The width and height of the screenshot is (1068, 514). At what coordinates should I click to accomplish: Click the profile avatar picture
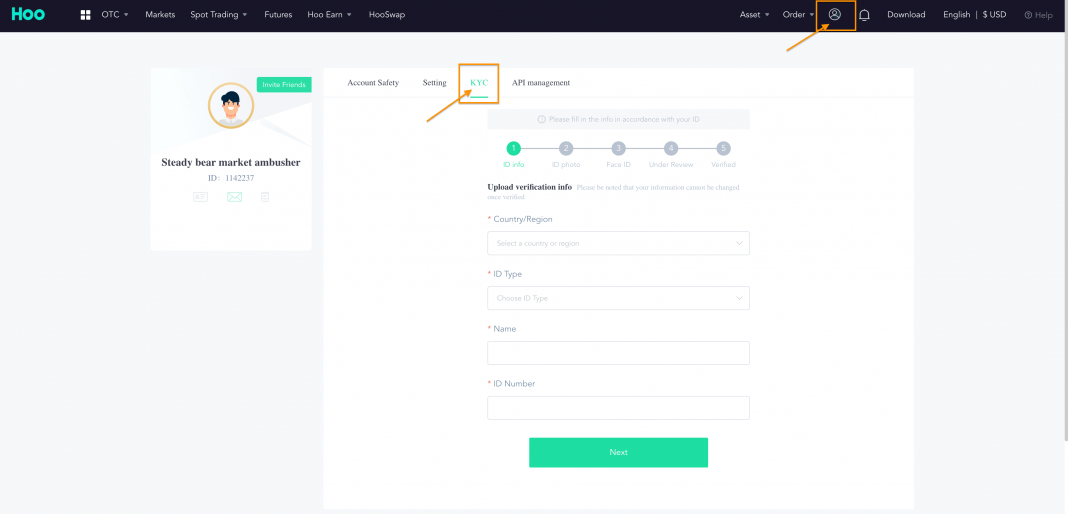[231, 106]
